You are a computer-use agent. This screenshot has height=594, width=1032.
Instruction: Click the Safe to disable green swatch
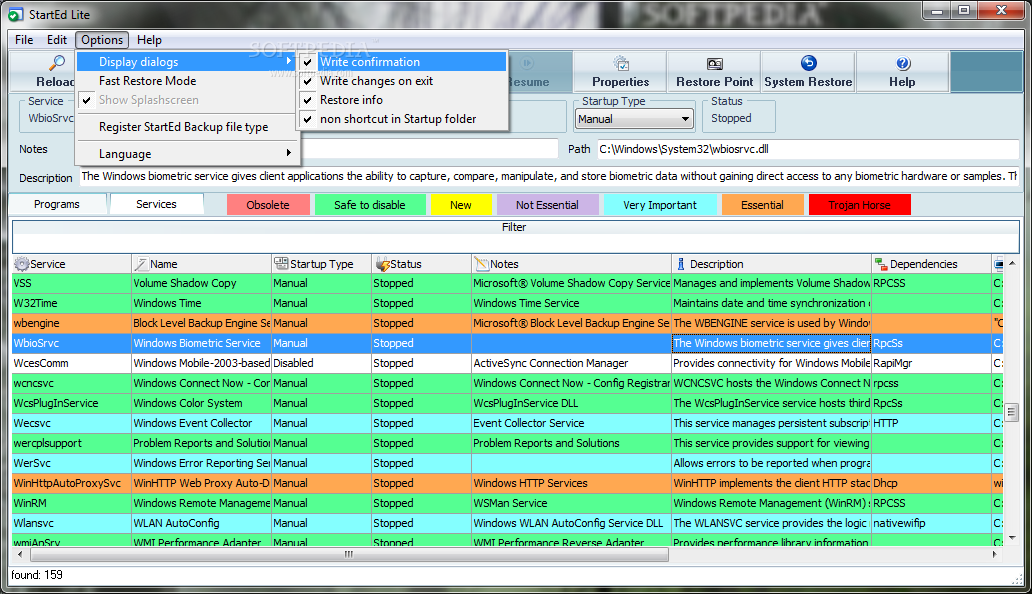point(370,205)
